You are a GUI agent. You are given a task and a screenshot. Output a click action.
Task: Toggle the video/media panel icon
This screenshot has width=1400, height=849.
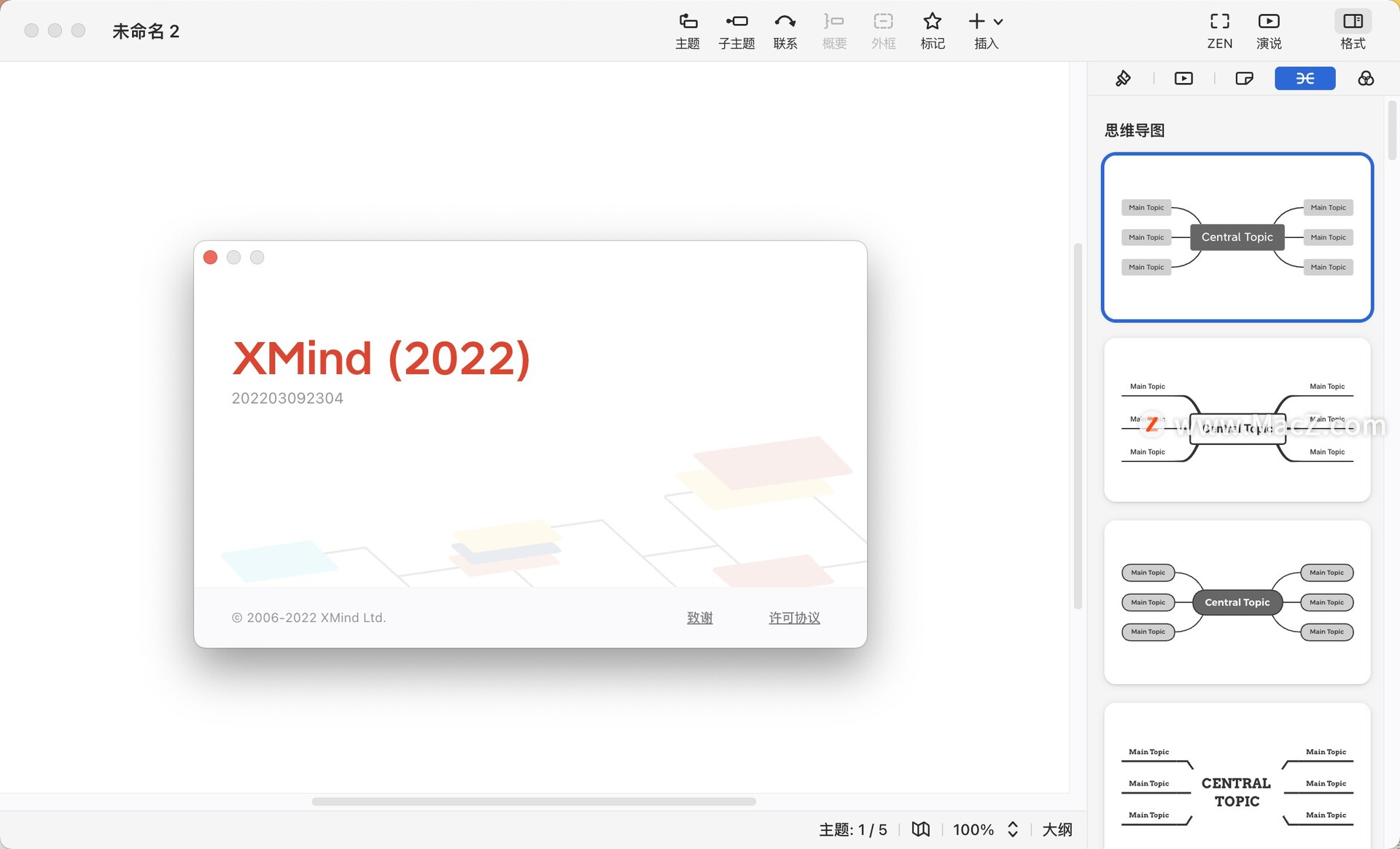point(1183,78)
